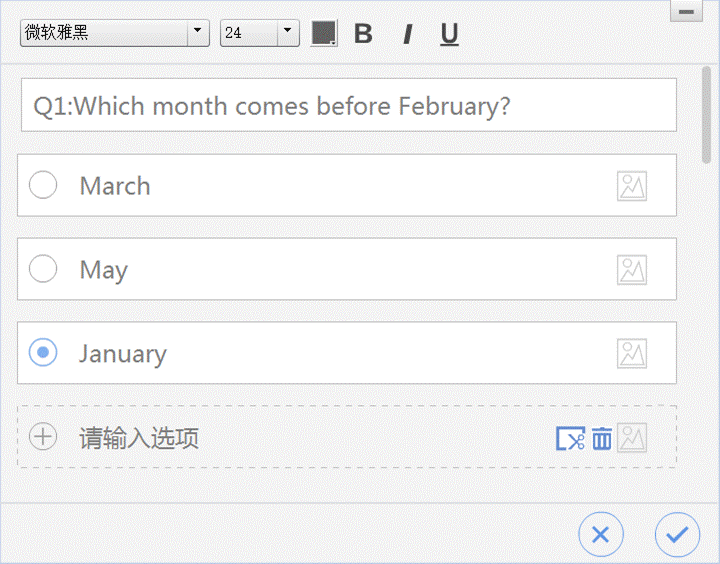Add new option with the plus icon
Image resolution: width=720 pixels, height=564 pixels.
pos(43,436)
